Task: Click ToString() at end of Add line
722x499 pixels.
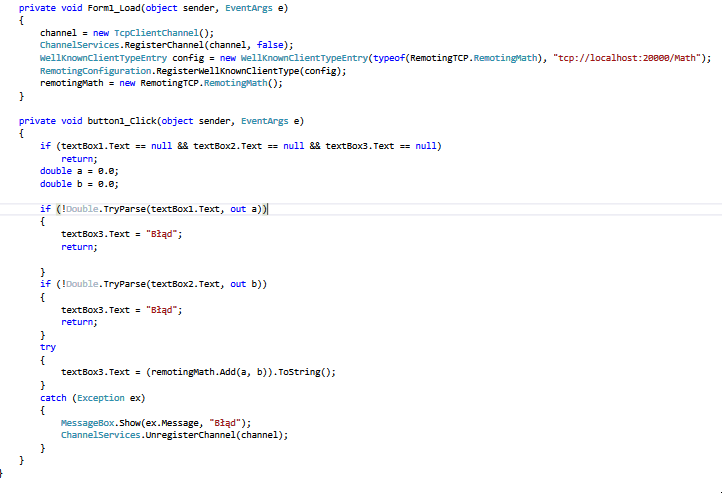Action: (304, 372)
